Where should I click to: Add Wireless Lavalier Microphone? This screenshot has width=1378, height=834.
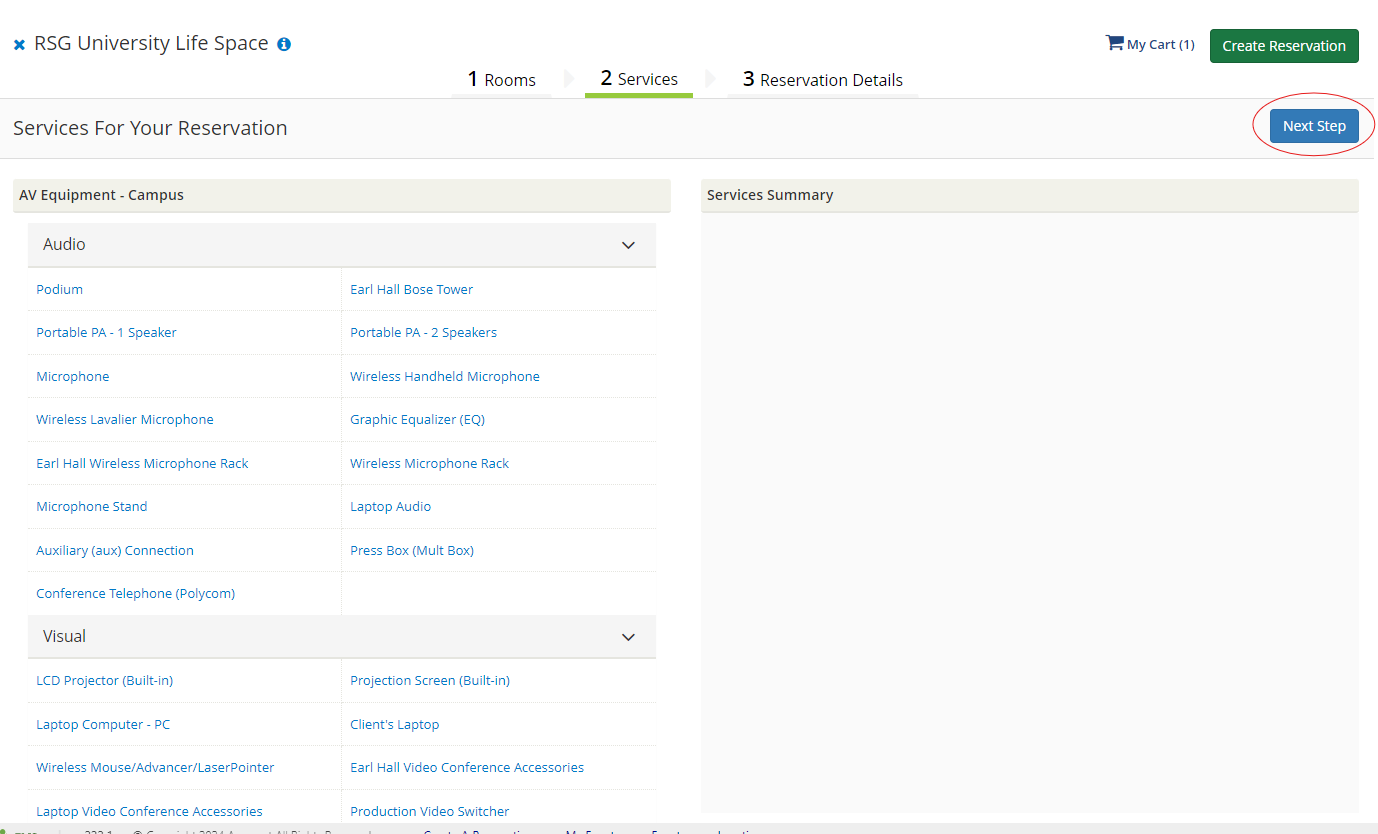(125, 419)
